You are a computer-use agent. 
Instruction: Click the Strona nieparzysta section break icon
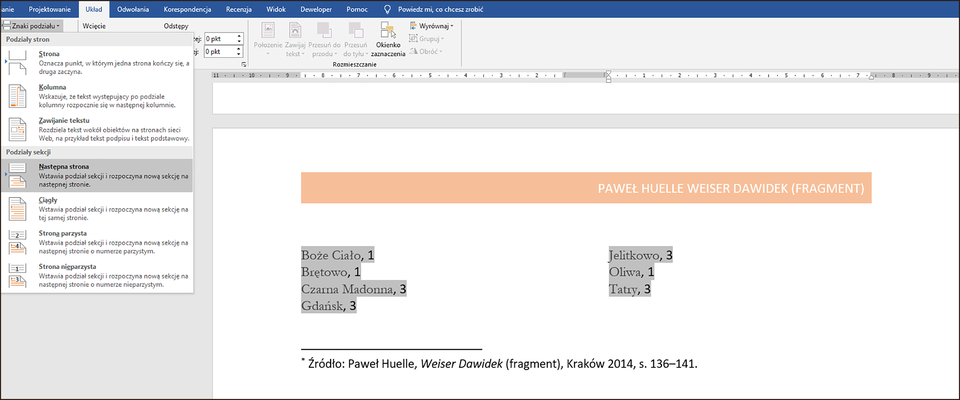click(19, 273)
